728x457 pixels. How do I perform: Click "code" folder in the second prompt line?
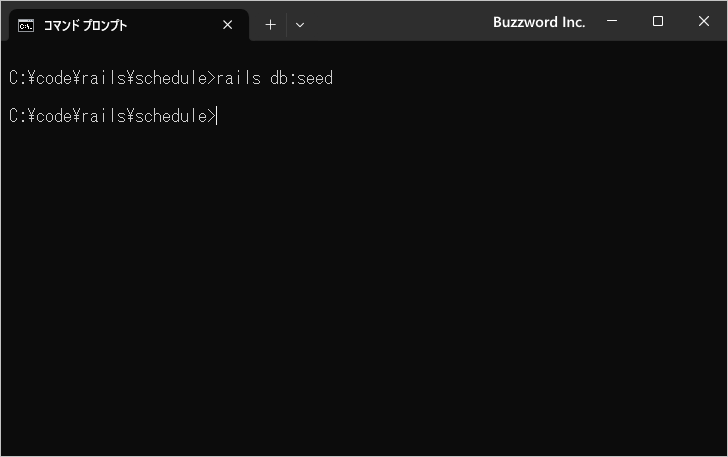tap(54, 116)
